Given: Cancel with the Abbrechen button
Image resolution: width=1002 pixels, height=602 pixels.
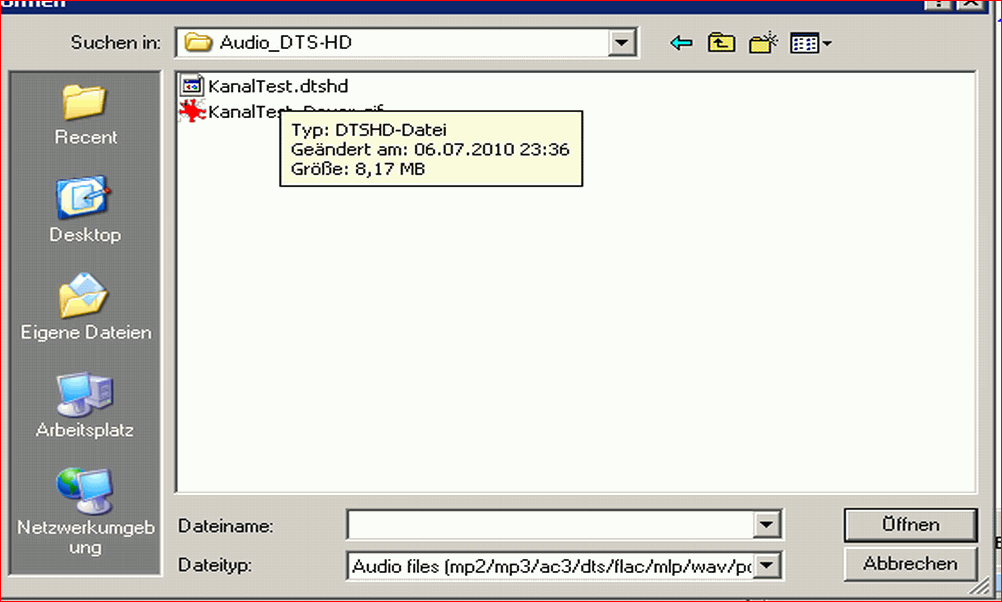Looking at the screenshot, I should coord(909,564).
